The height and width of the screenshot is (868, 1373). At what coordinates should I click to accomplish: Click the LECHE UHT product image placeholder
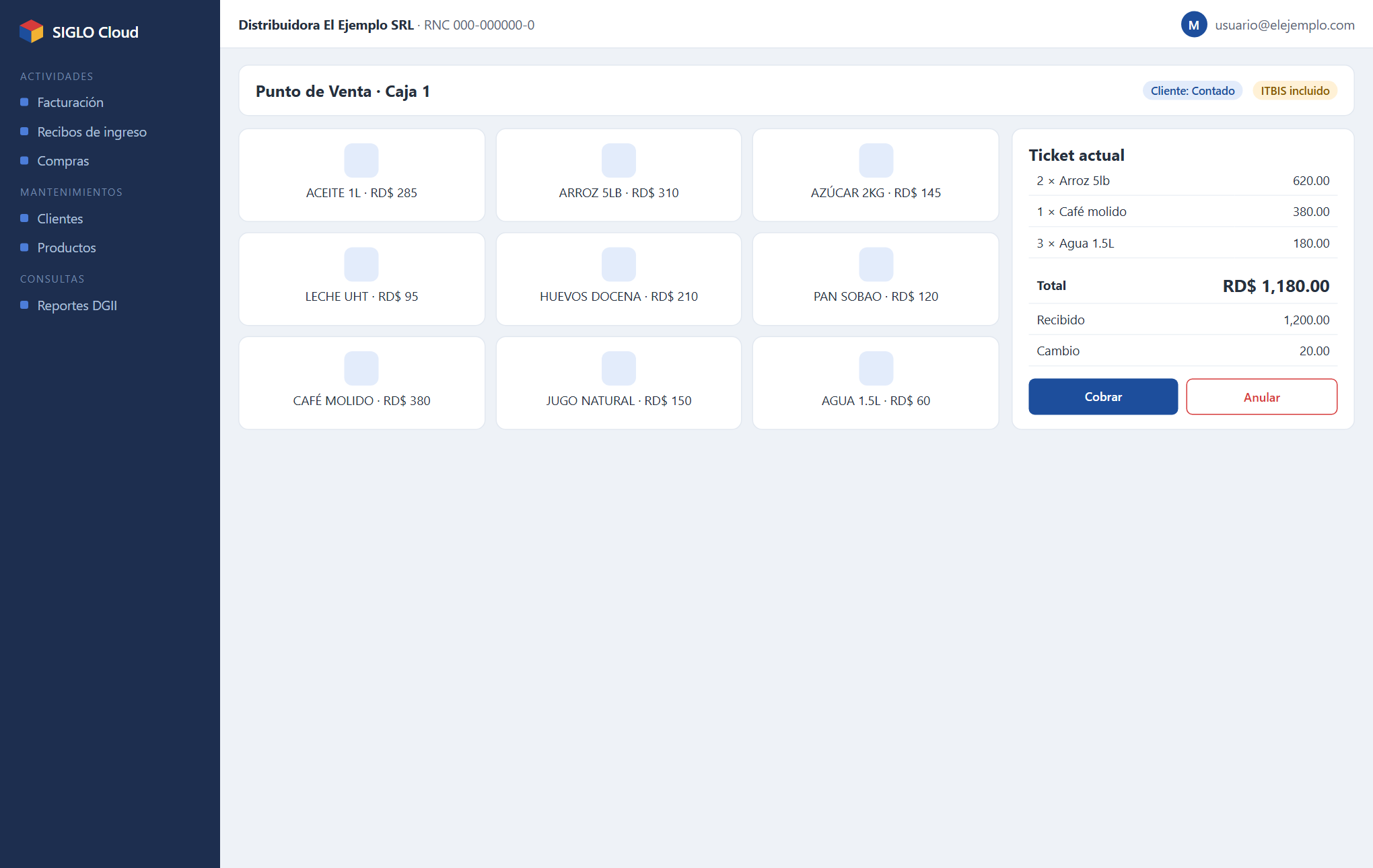(361, 264)
